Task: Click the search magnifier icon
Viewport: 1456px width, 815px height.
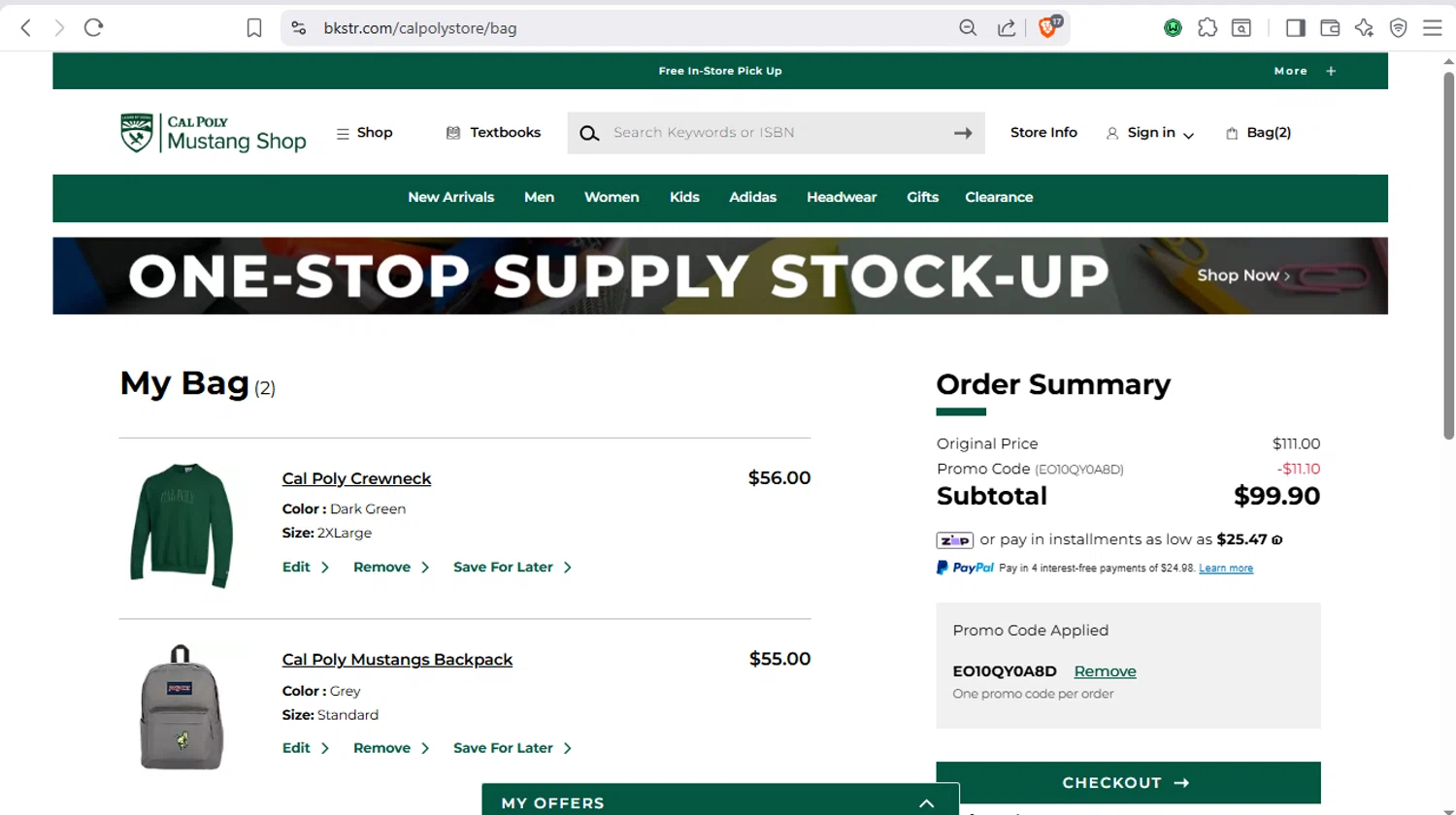Action: tap(589, 134)
